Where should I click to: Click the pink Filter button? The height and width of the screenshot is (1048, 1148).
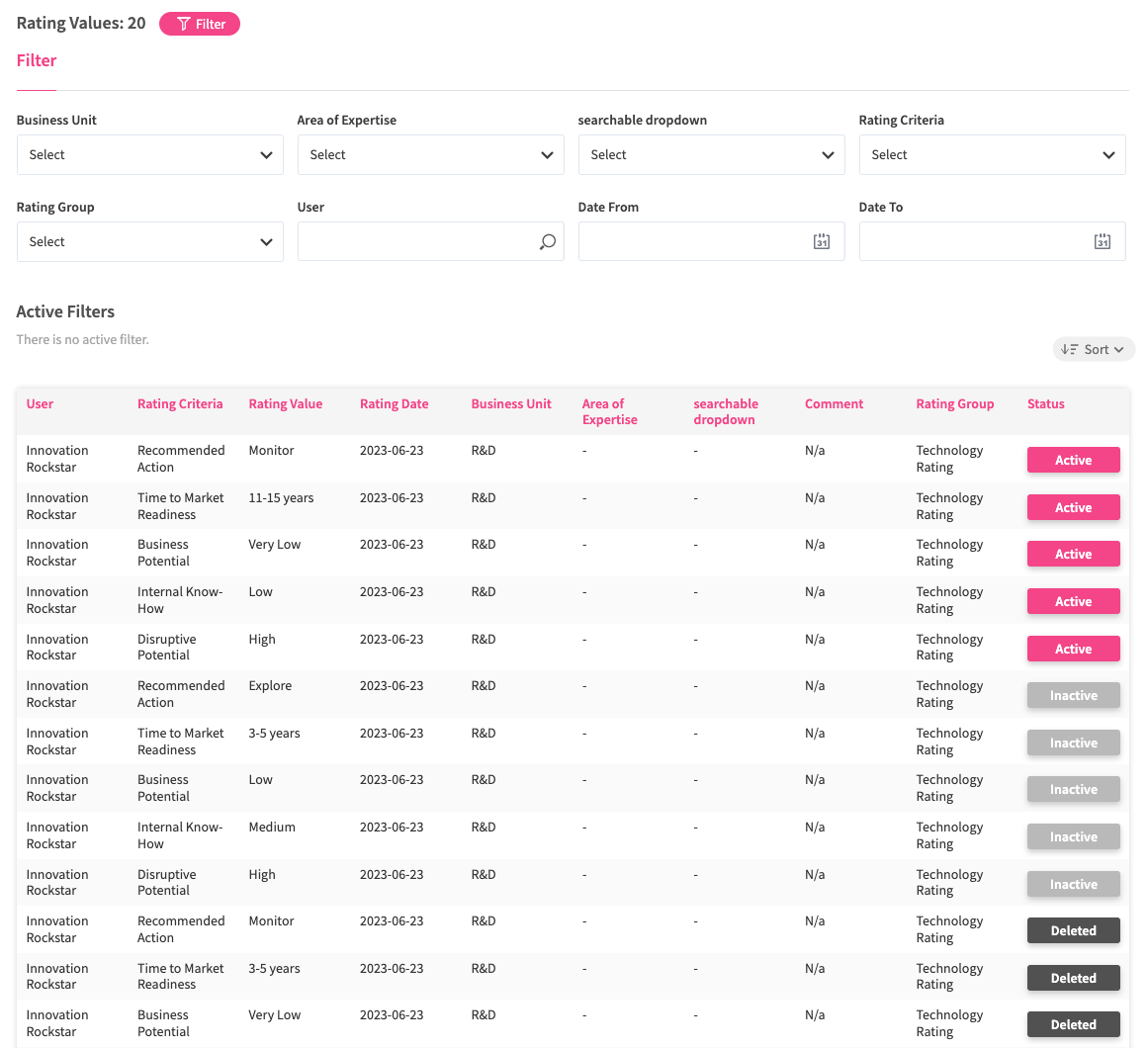[200, 24]
